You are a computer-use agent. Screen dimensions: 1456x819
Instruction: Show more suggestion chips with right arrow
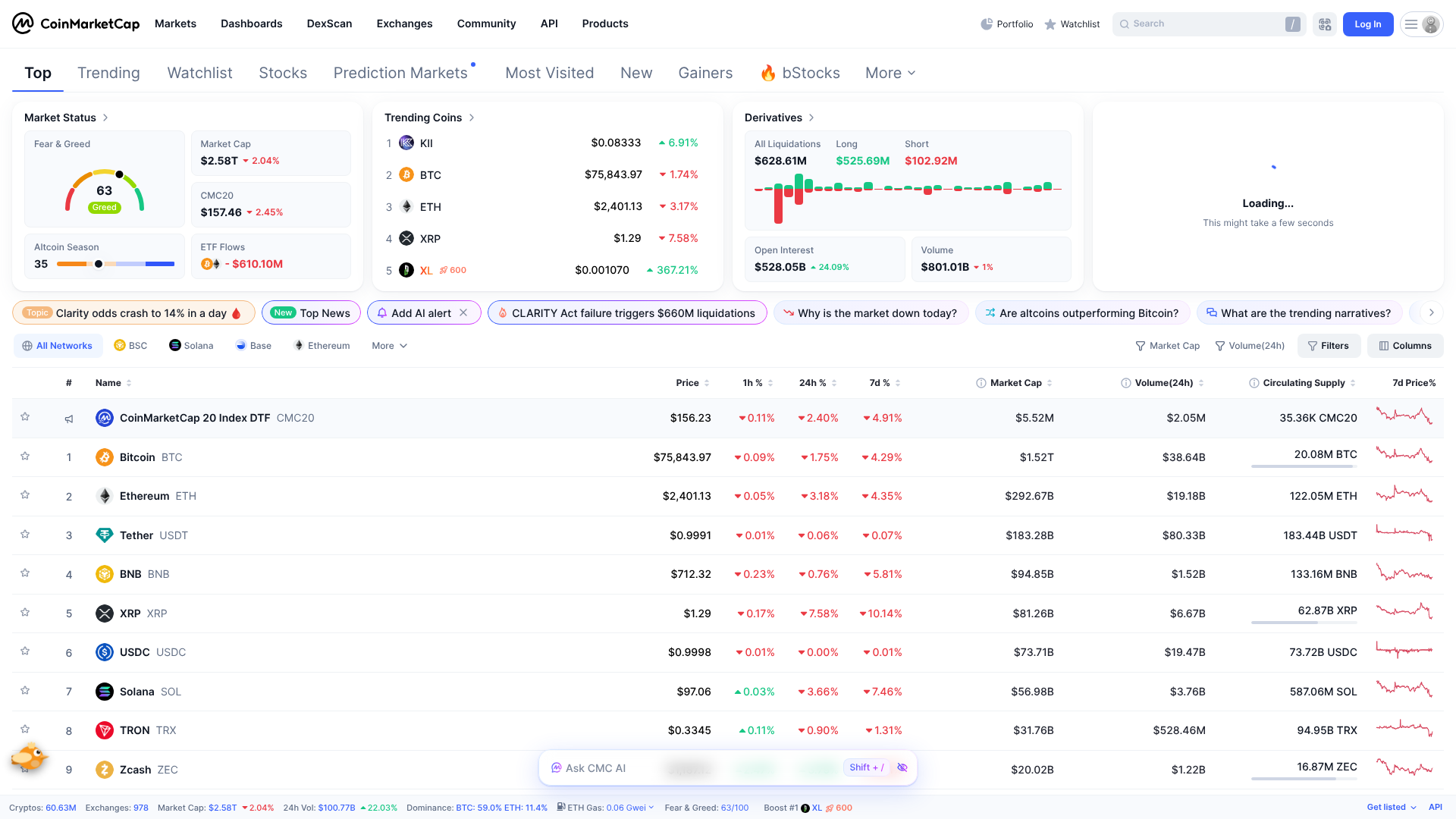tap(1431, 312)
